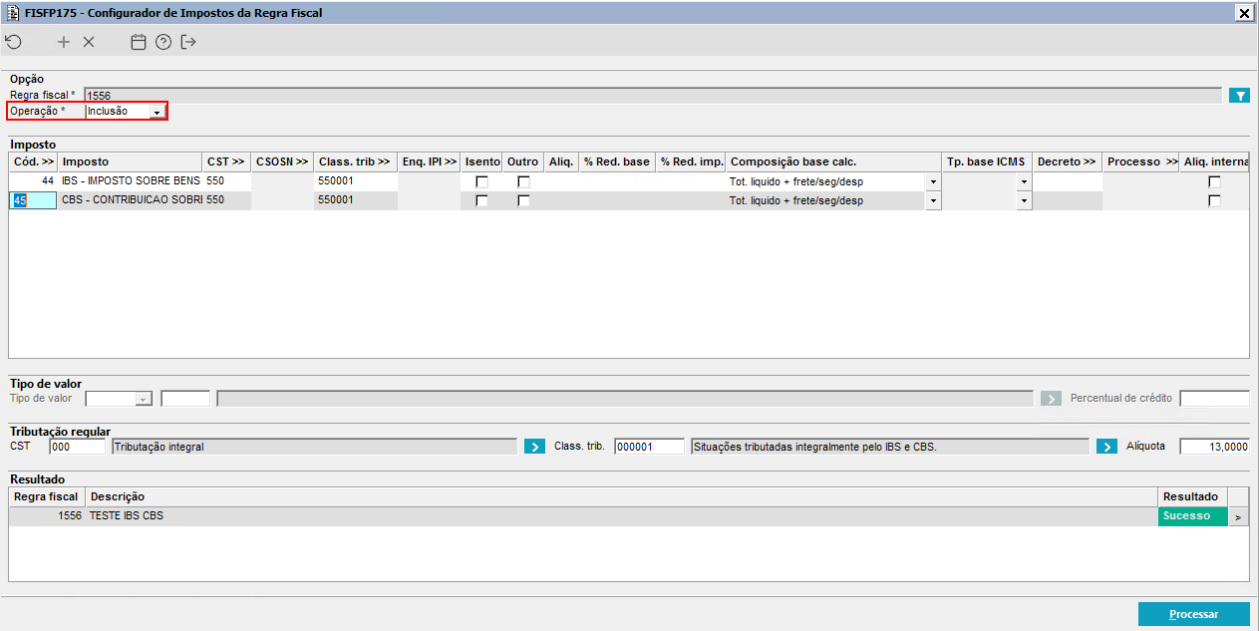Viewport: 1259px width, 631px height.
Task: Click the Class. trib. field with 000001
Action: (x=649, y=446)
